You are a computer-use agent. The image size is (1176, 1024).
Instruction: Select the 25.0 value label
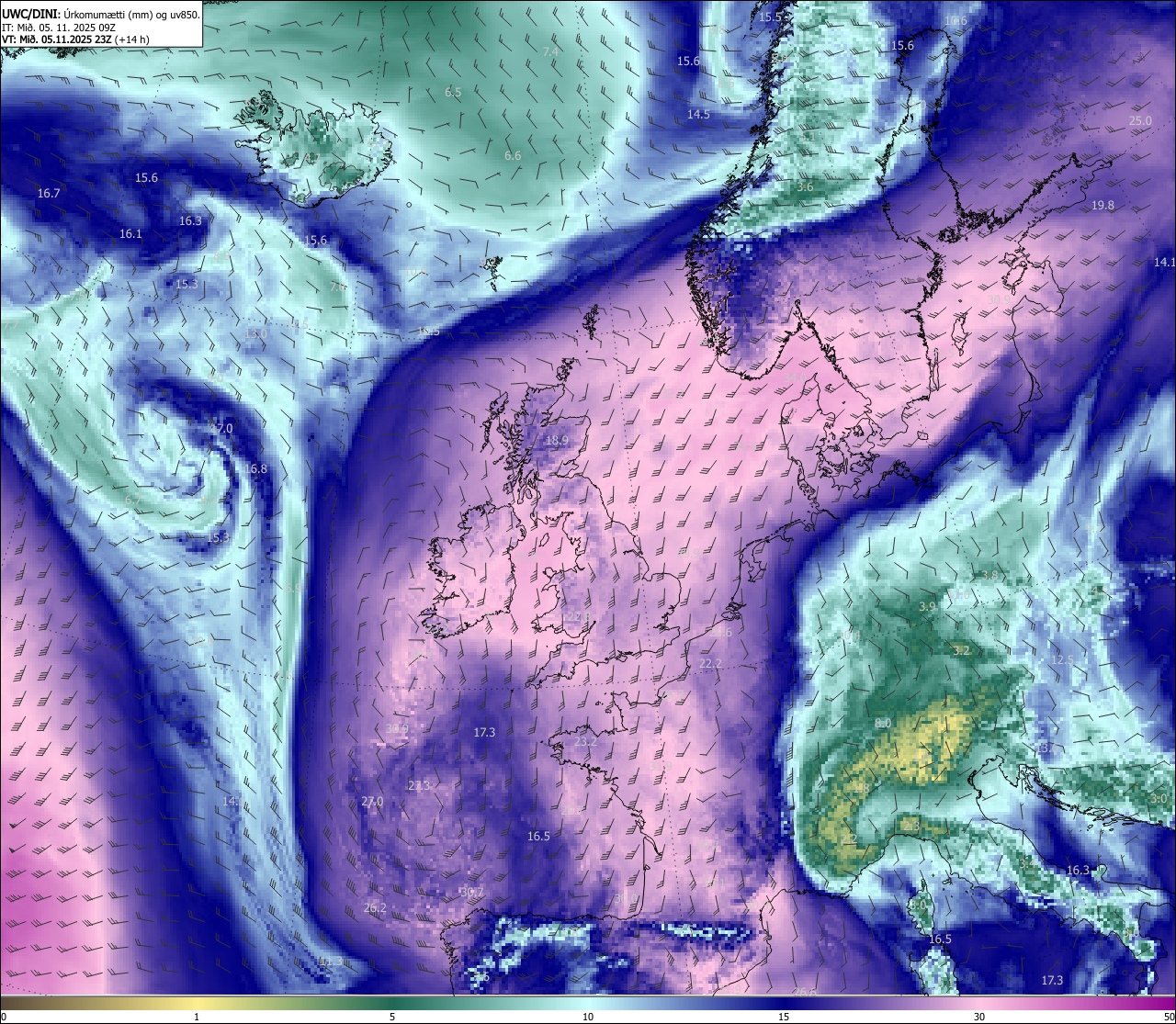(1140, 120)
